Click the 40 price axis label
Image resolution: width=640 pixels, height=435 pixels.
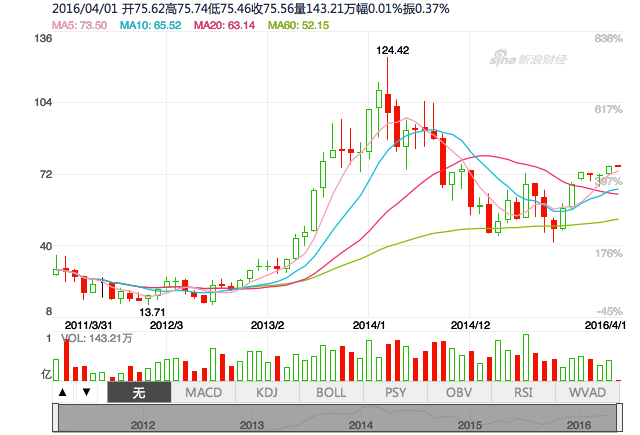[46, 246]
